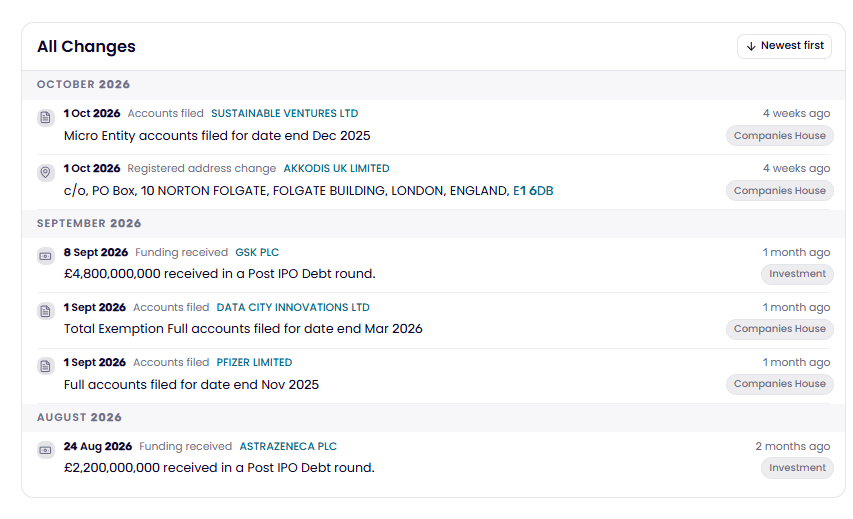This screenshot has width=853, height=519.
Task: Click the E1 6DB postcode link
Action: click(x=533, y=191)
